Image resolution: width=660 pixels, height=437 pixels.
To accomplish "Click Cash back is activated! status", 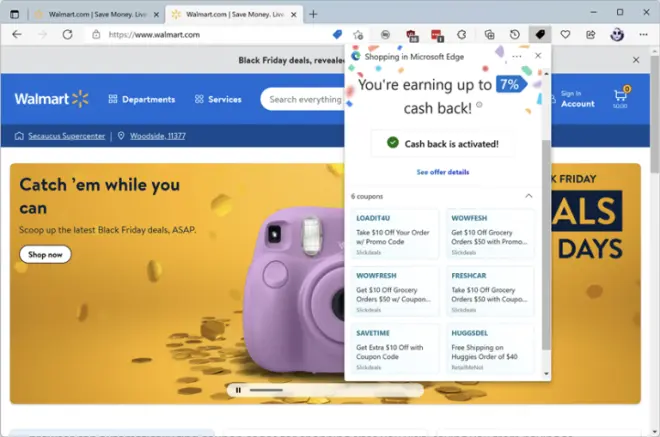I will [443, 144].
